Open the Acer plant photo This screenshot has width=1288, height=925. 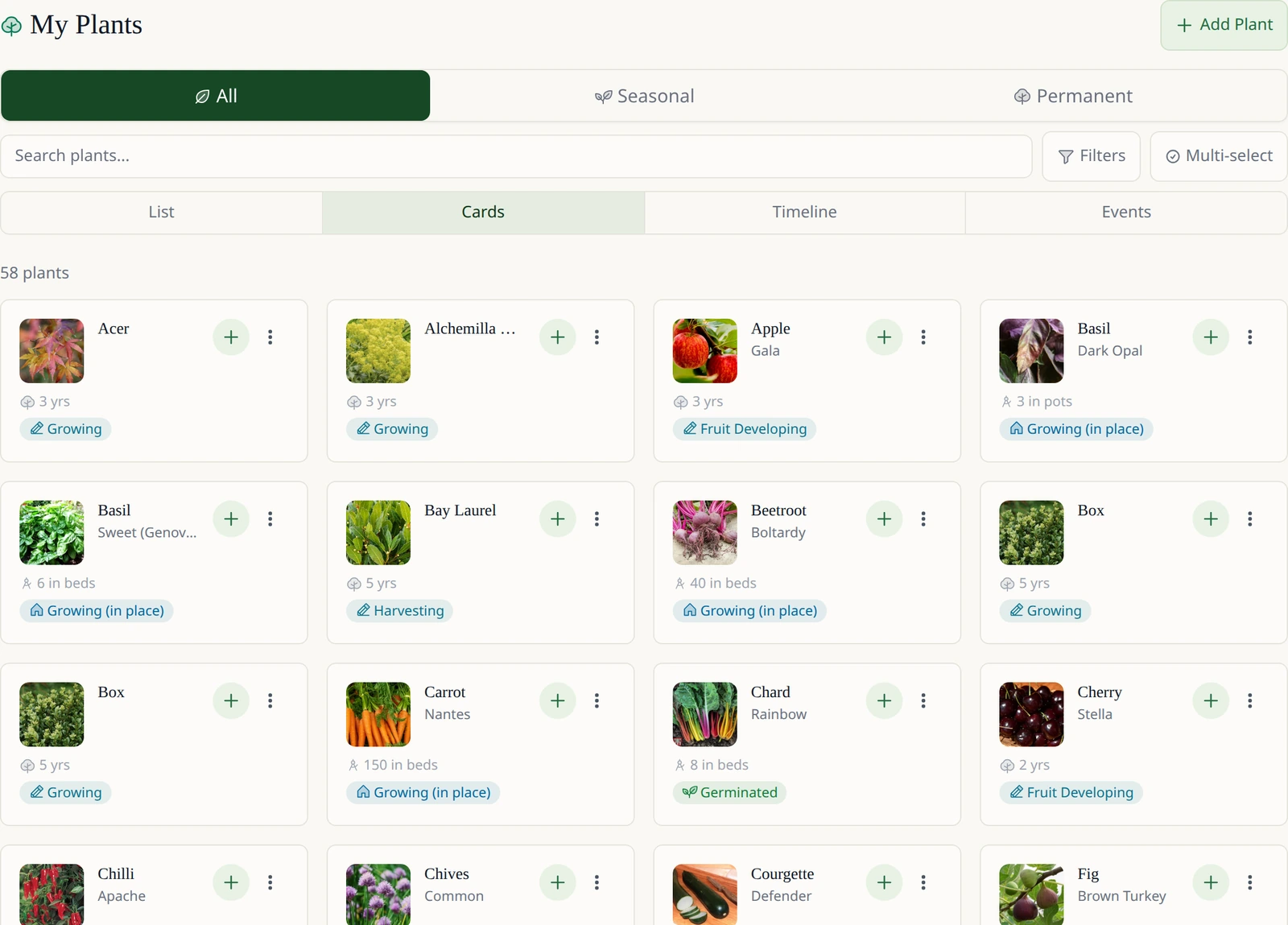coord(52,351)
